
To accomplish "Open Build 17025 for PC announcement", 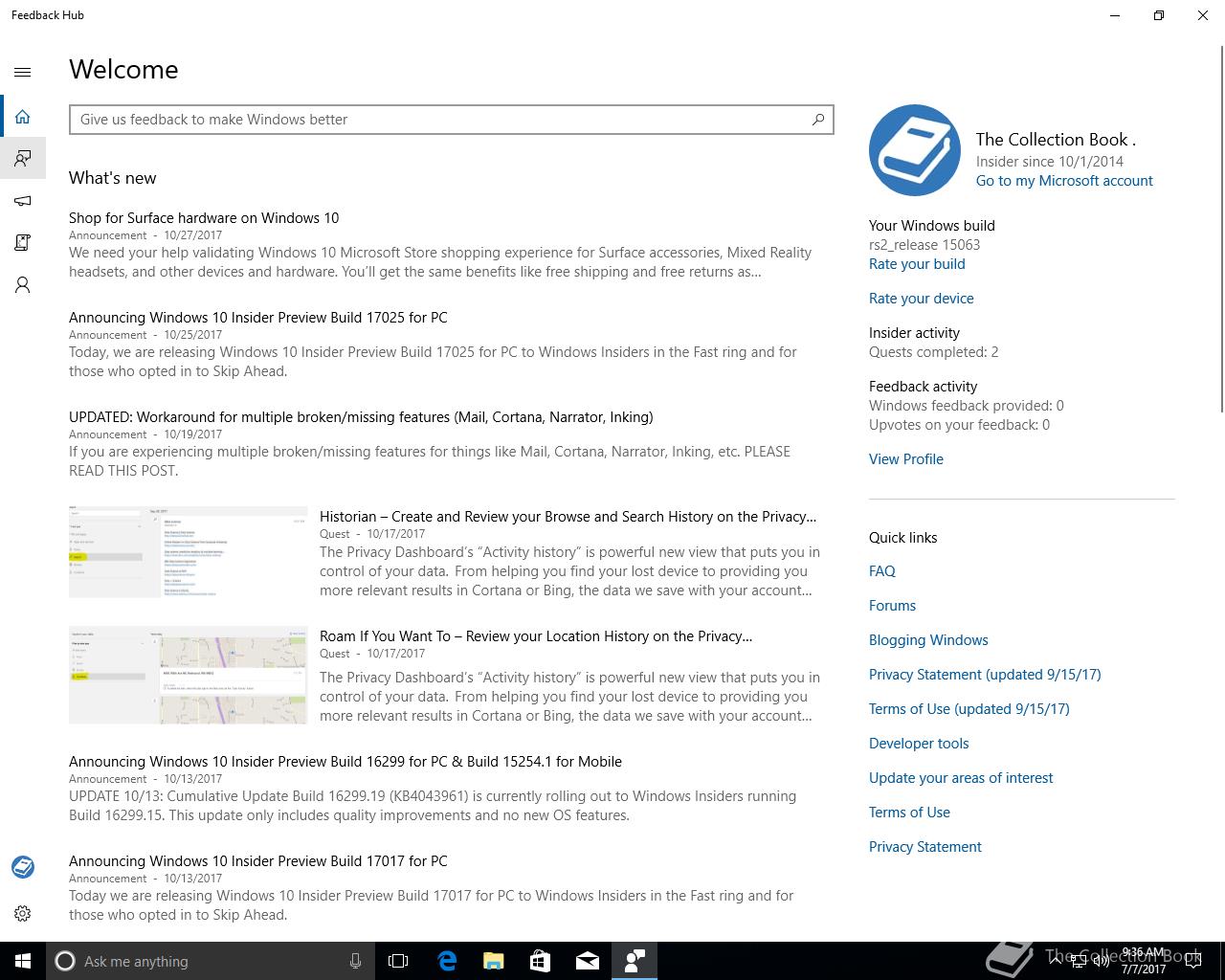I will [x=258, y=318].
